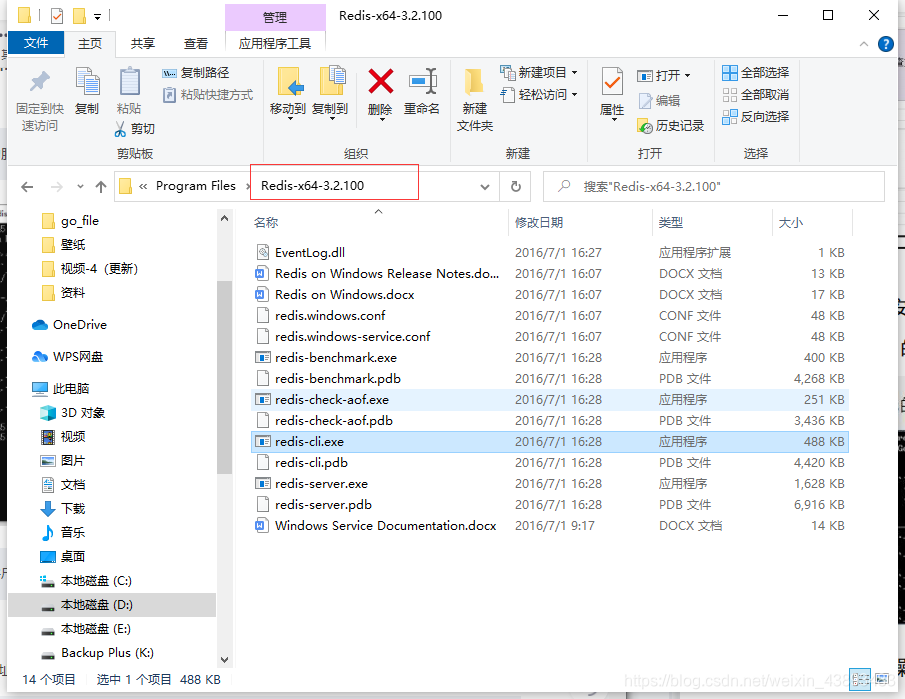Click the Copy ribbon icon

pyautogui.click(x=87, y=91)
